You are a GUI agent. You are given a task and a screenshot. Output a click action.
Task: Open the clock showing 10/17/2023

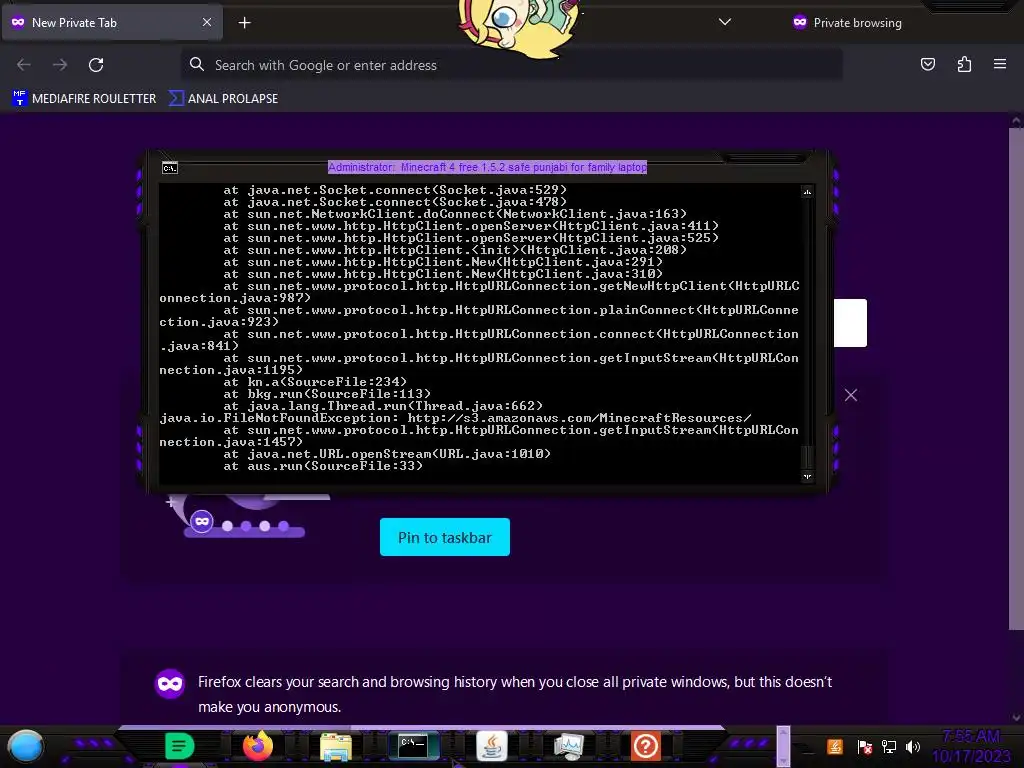click(x=971, y=746)
